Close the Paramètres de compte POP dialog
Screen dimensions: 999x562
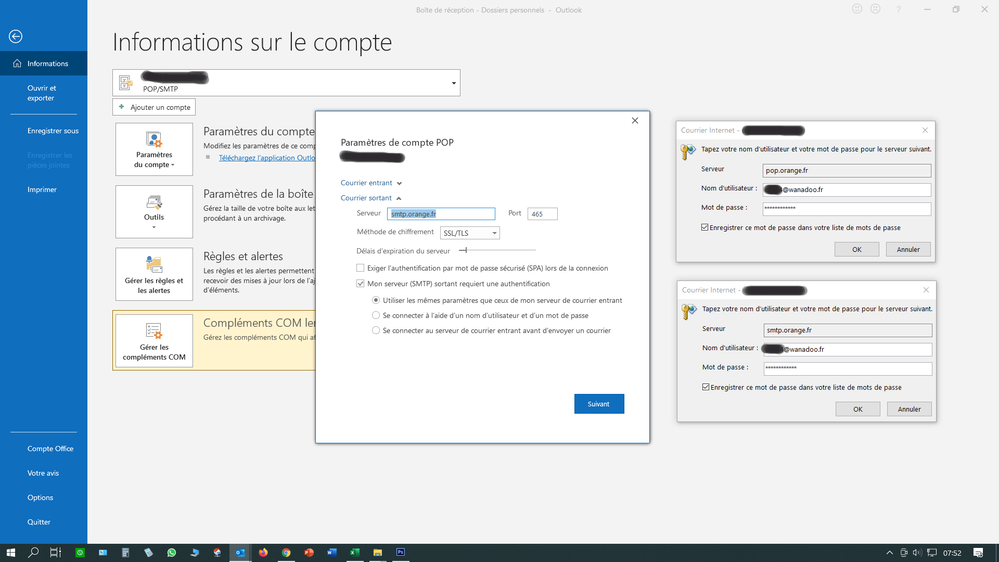pos(635,120)
